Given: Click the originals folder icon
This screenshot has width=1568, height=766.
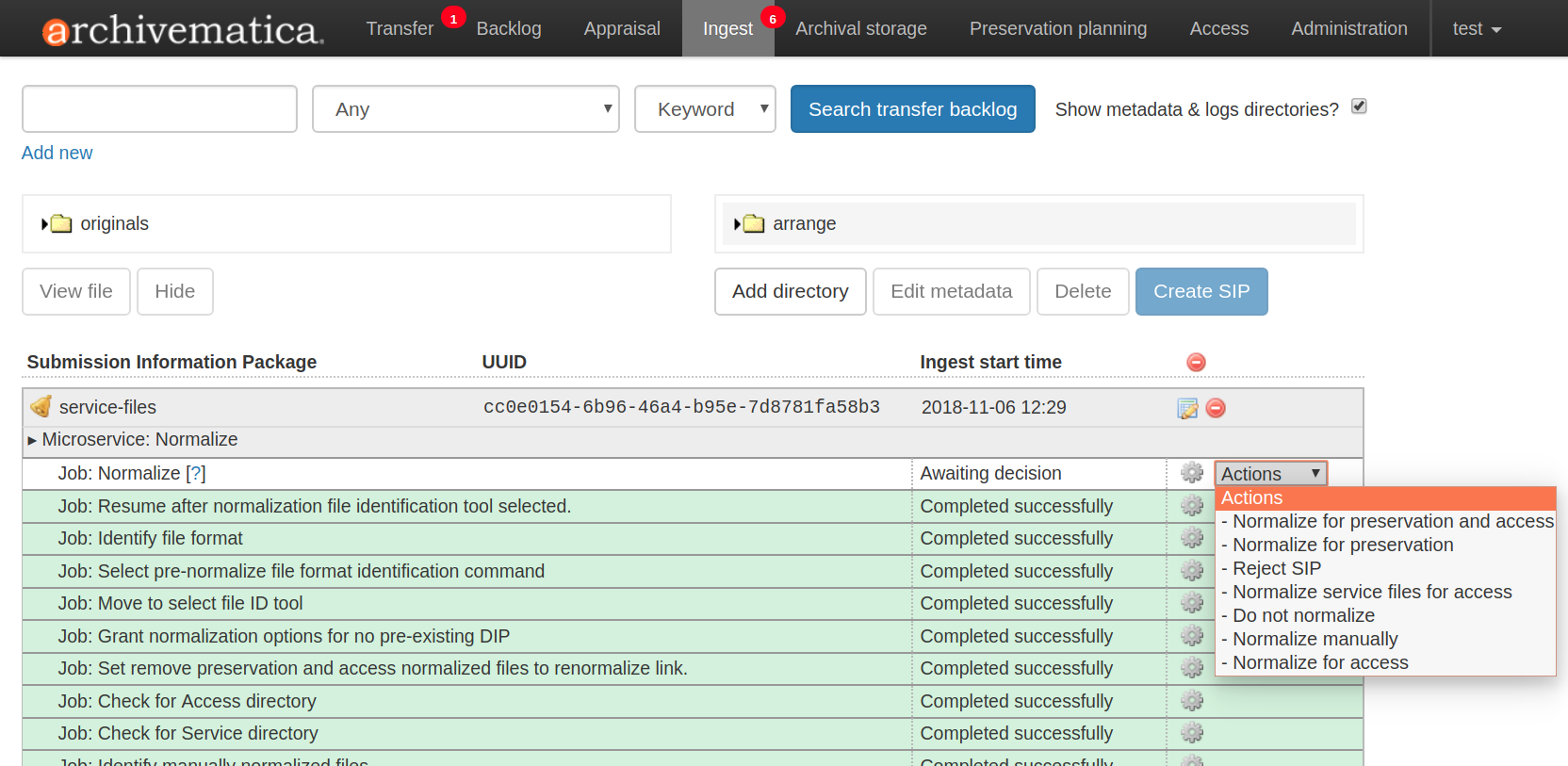Looking at the screenshot, I should [62, 223].
